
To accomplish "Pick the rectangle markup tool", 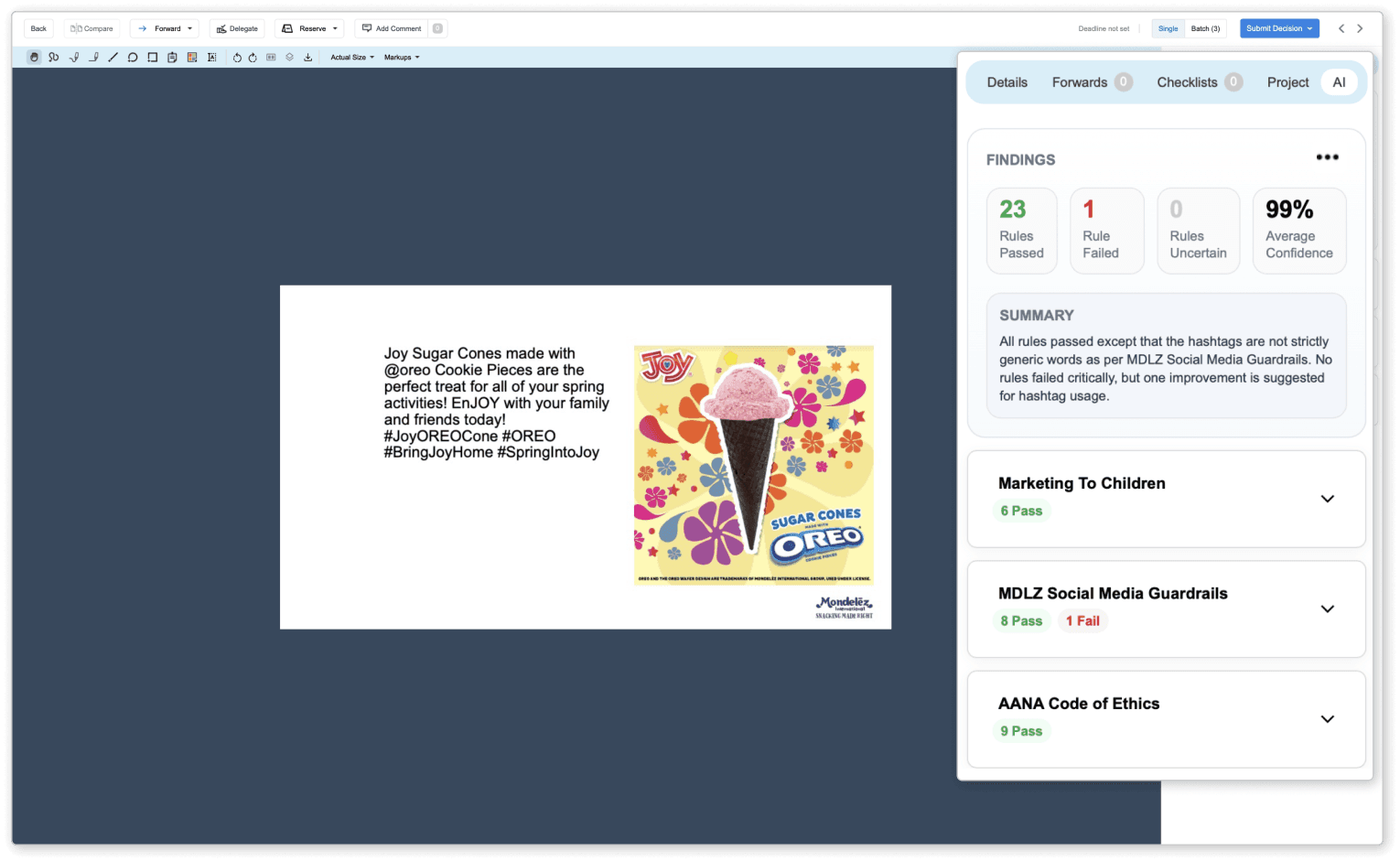I will pos(153,57).
